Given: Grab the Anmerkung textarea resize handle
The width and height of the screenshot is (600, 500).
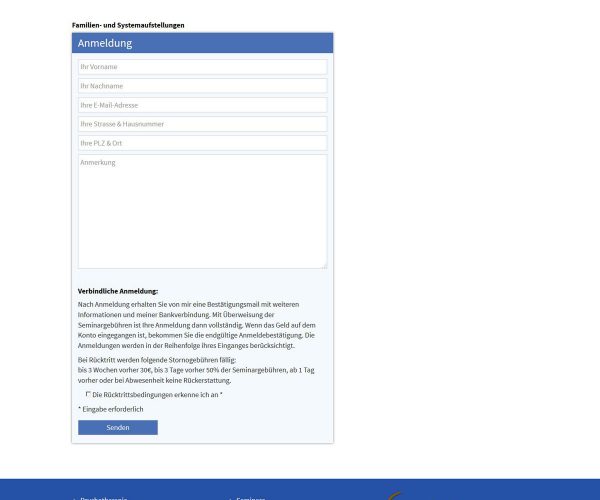Looking at the screenshot, I should [324, 266].
